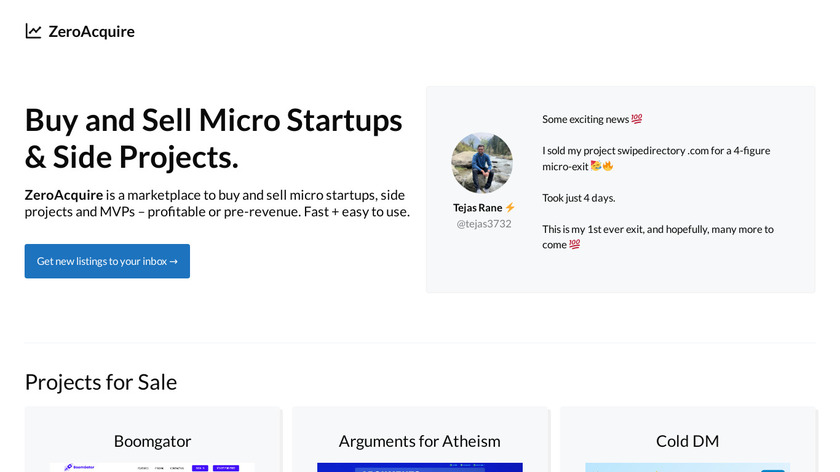Click the Projects for Sale heading
The image size is (840, 472).
(x=101, y=381)
